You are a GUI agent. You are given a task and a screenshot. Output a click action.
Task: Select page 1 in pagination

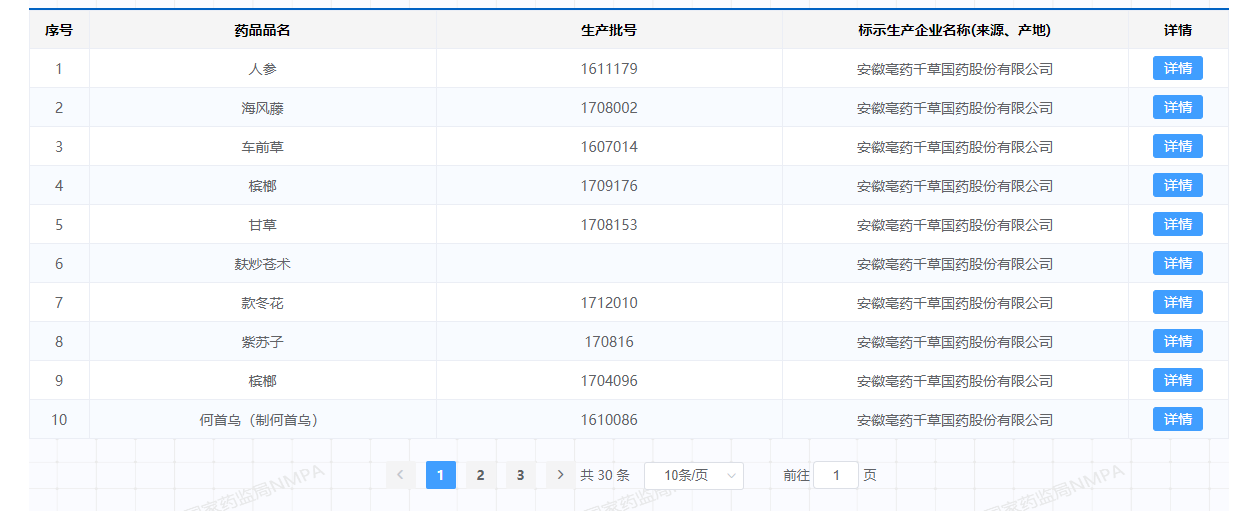pyautogui.click(x=440, y=475)
